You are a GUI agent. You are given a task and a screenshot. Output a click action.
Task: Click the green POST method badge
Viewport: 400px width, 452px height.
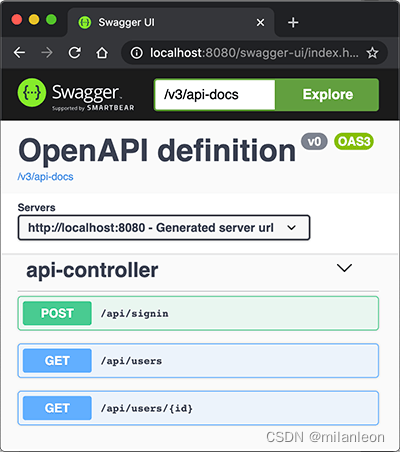[57, 313]
